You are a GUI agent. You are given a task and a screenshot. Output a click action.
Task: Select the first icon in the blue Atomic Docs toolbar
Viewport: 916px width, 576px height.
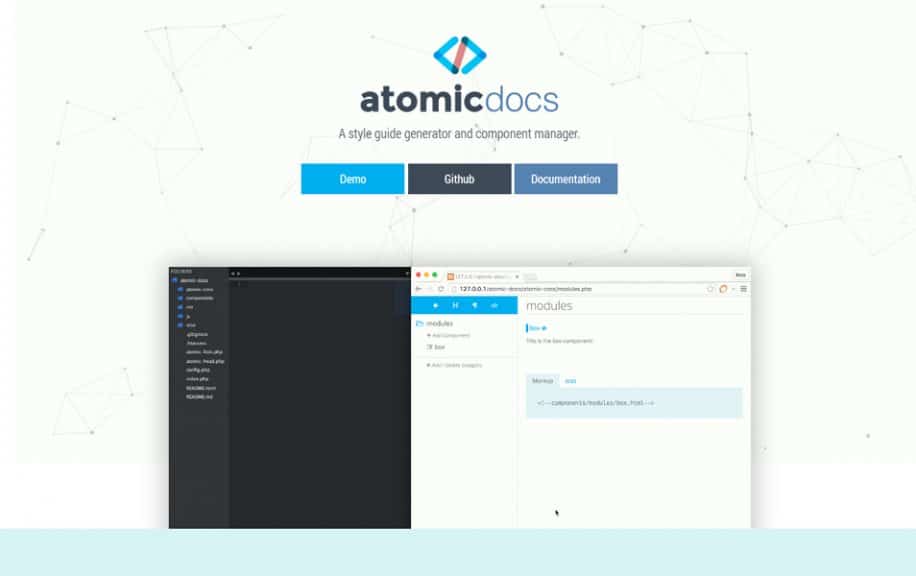click(x=435, y=306)
